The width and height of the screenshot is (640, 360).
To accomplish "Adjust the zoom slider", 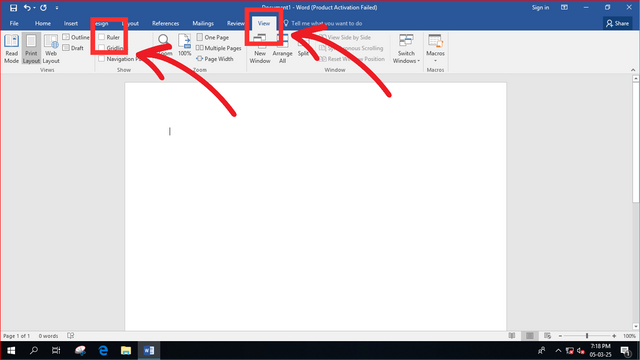I will point(587,336).
